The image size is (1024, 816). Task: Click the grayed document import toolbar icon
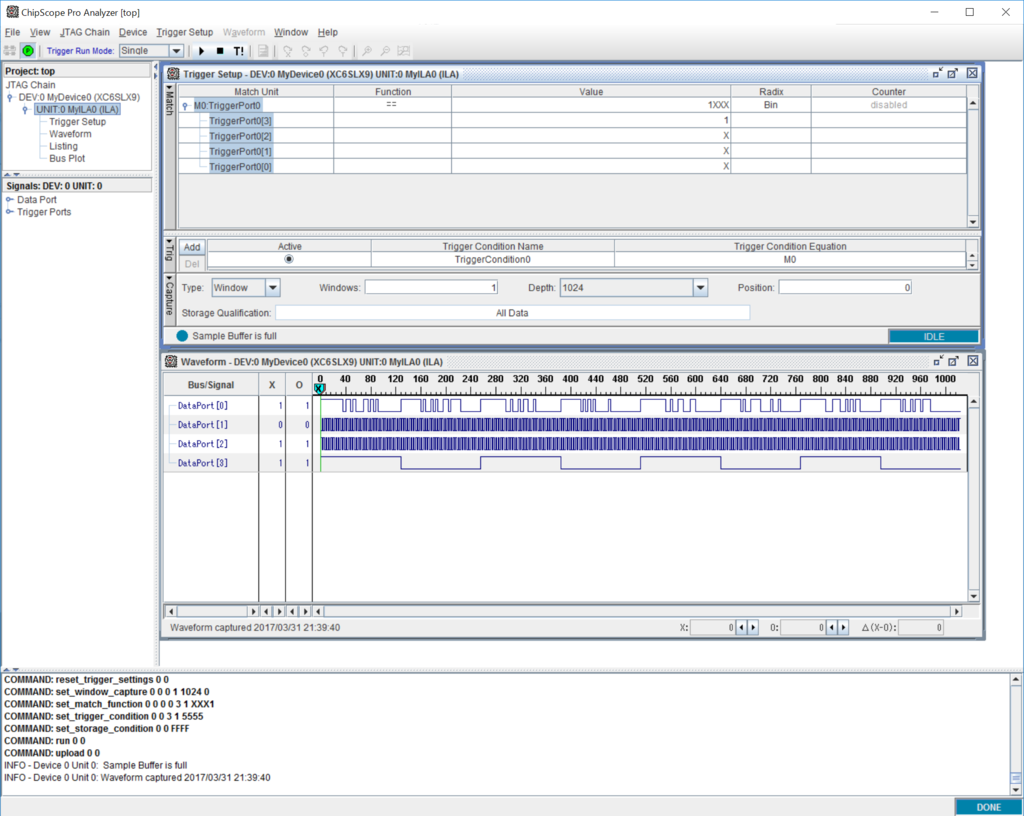pyautogui.click(x=263, y=50)
